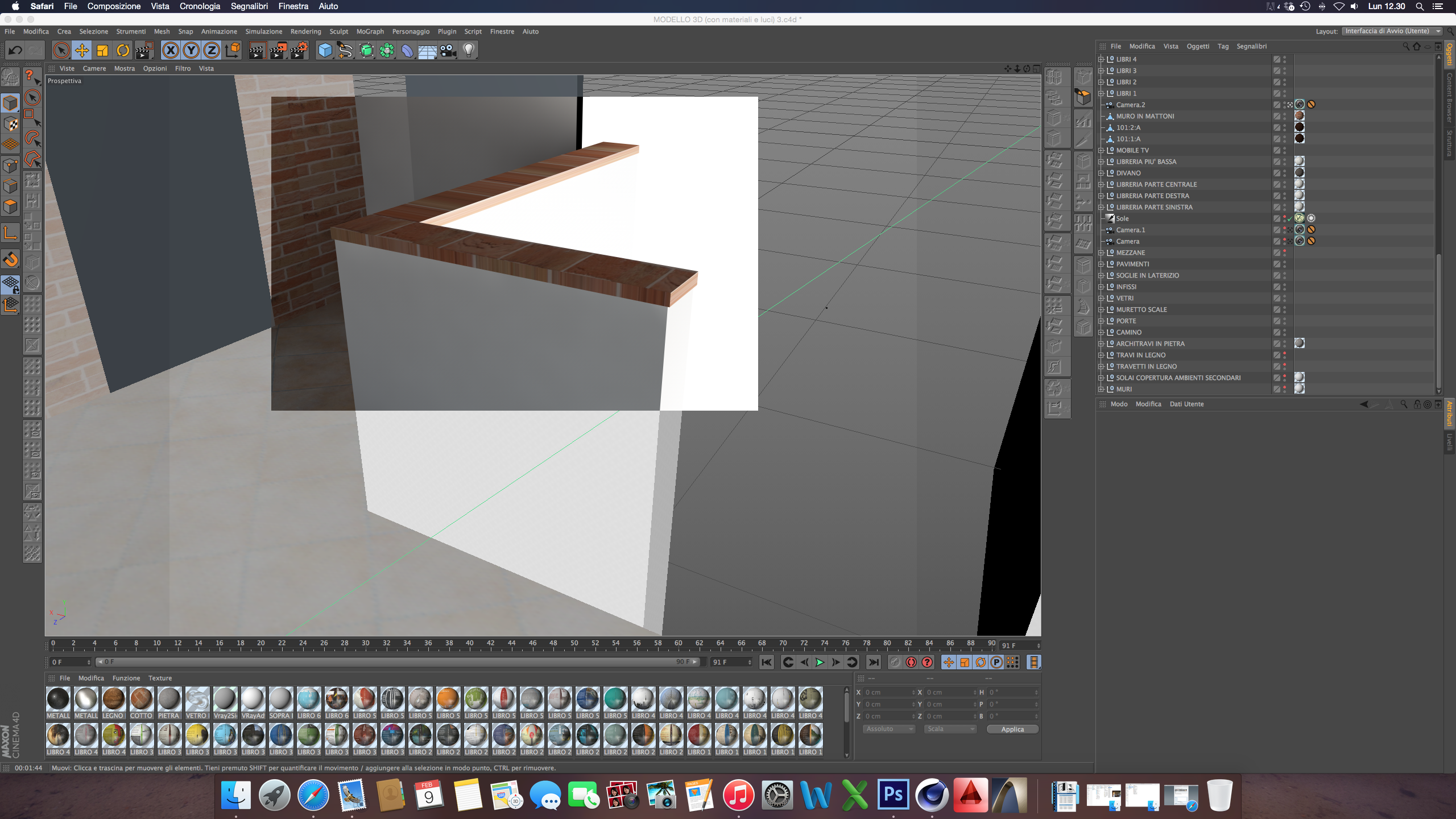Toggle the Y axis lock
The height and width of the screenshot is (819, 1456).
191,51
